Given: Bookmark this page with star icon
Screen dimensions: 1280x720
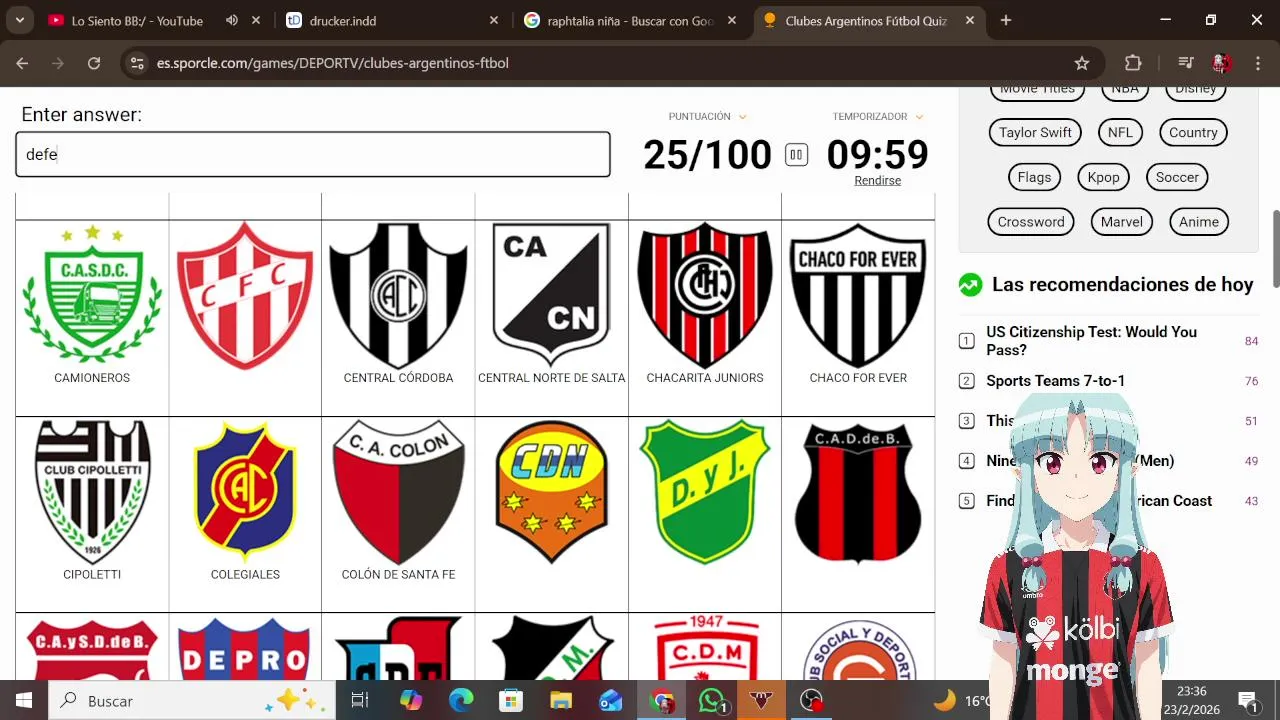Looking at the screenshot, I should pyautogui.click(x=1081, y=63).
